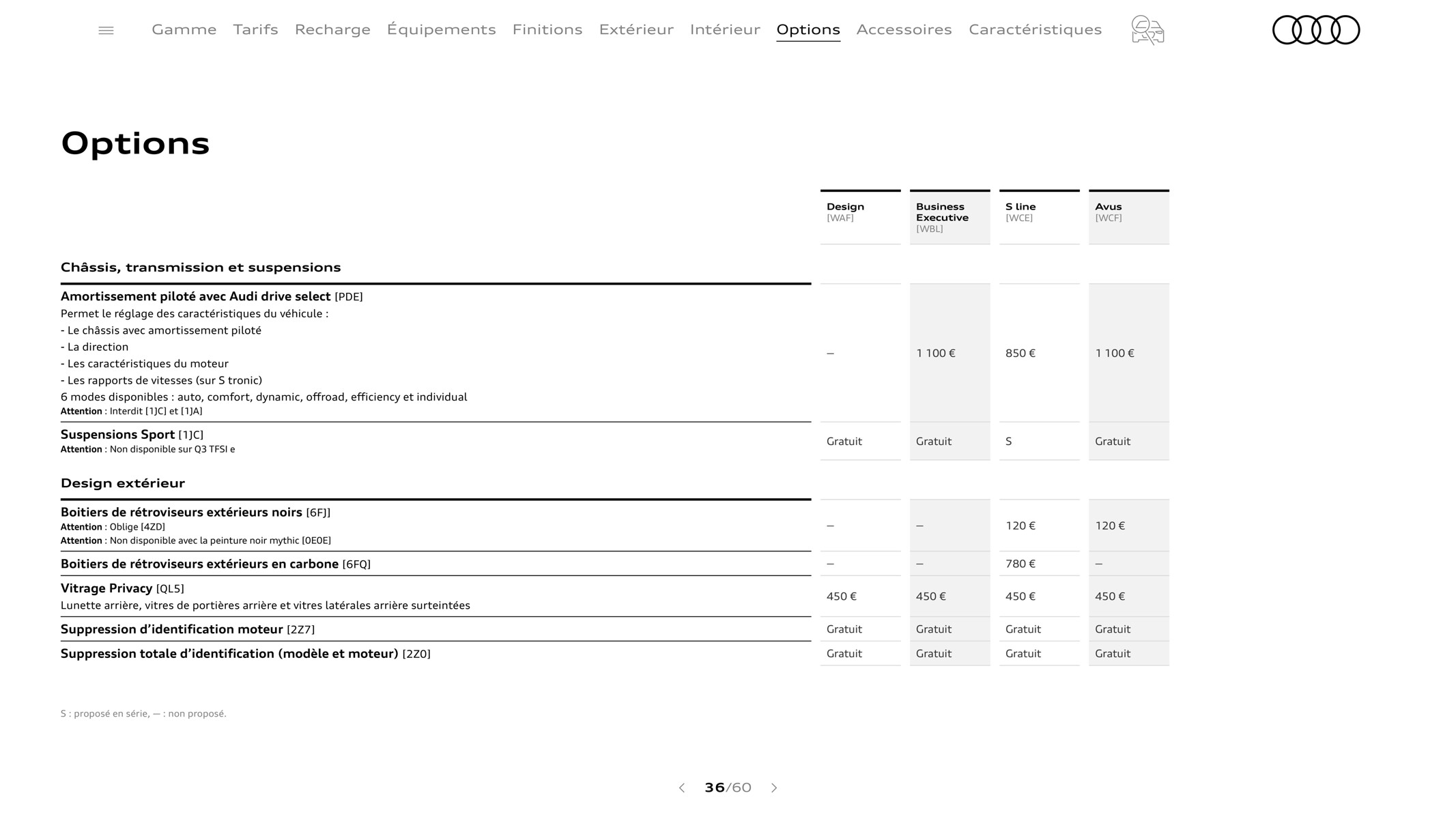Click 450 € under Design column
Screen dimensions: 1456x819
coord(842,597)
